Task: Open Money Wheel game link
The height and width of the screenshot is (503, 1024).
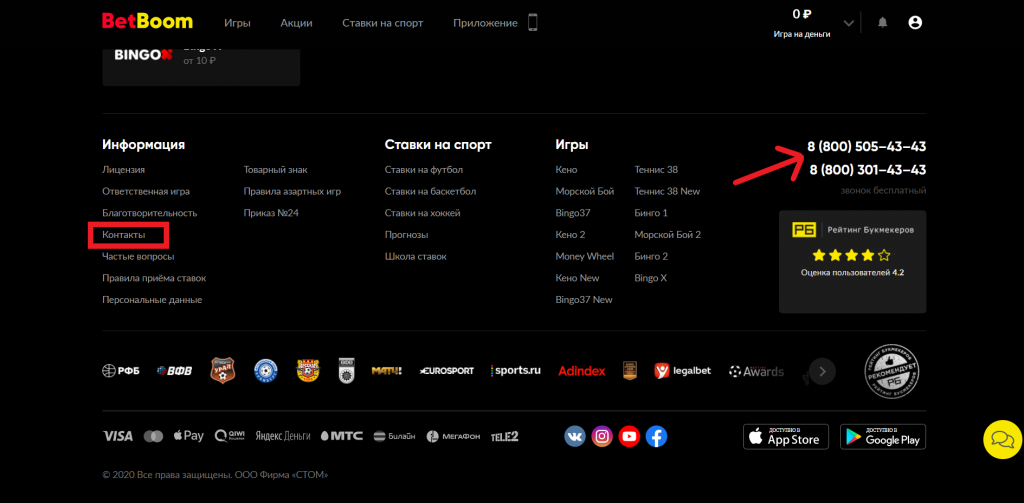Action: [x=584, y=257]
